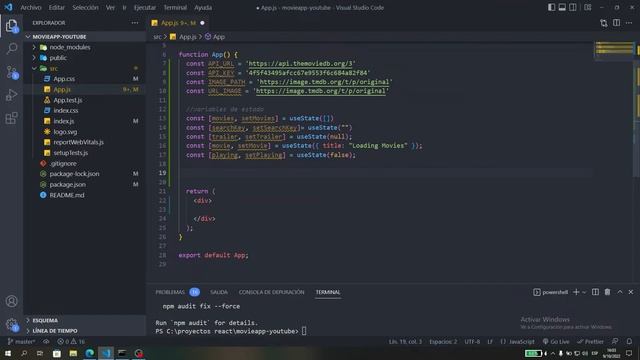Open Ayuda menu
640x360 pixels.
[x=203, y=7]
